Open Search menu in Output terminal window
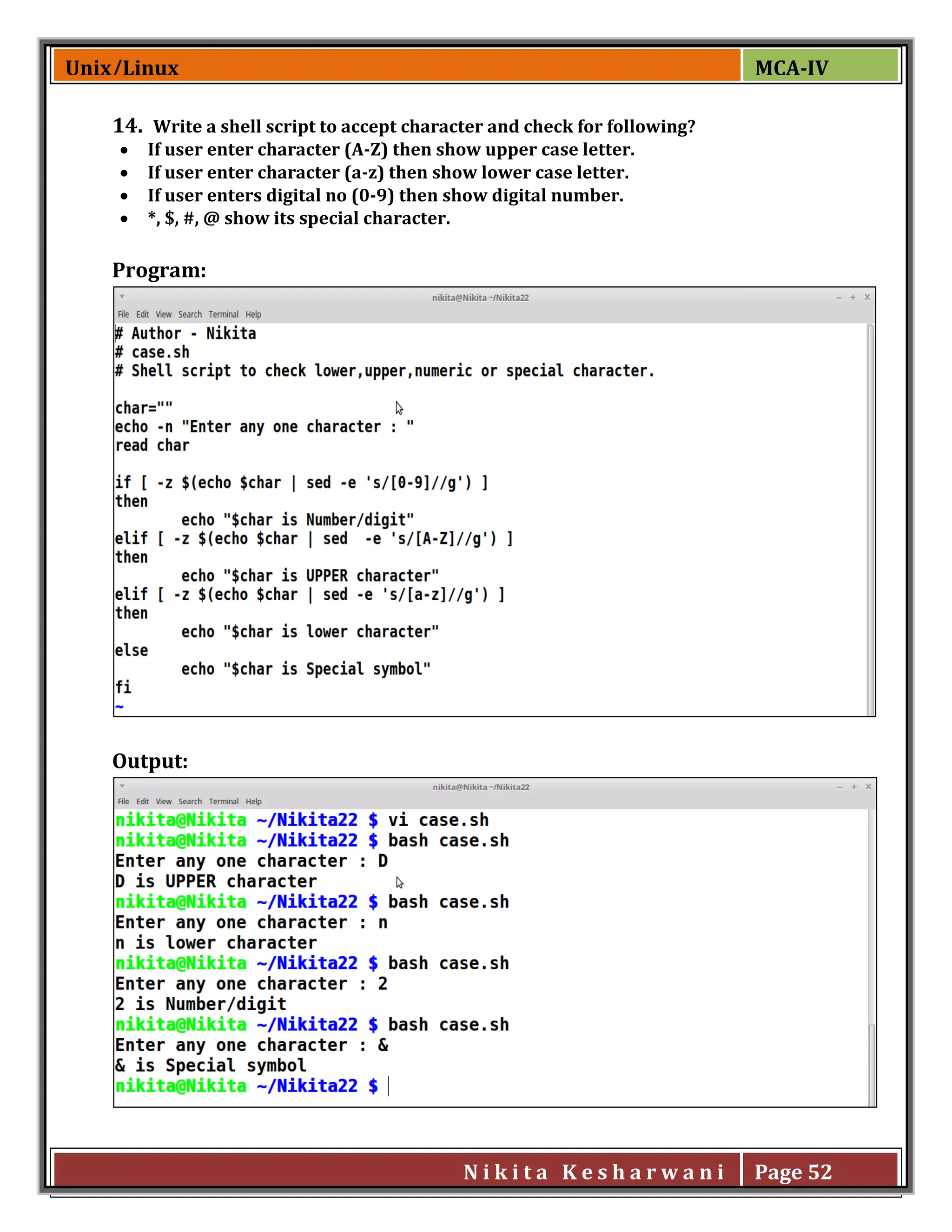Viewport: 952px width, 1232px height. click(190, 801)
